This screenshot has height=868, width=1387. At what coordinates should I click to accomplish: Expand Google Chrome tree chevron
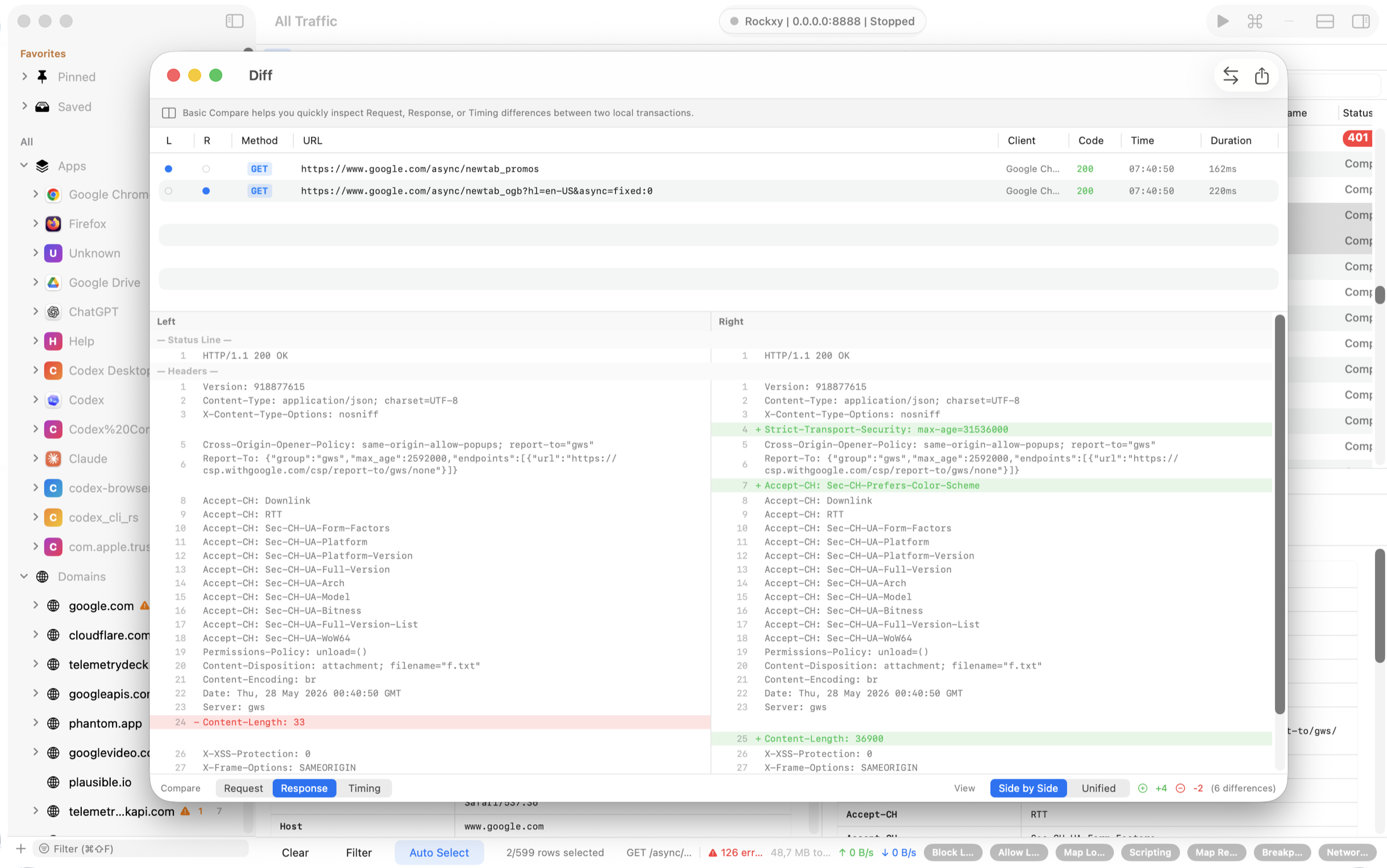[x=36, y=194]
